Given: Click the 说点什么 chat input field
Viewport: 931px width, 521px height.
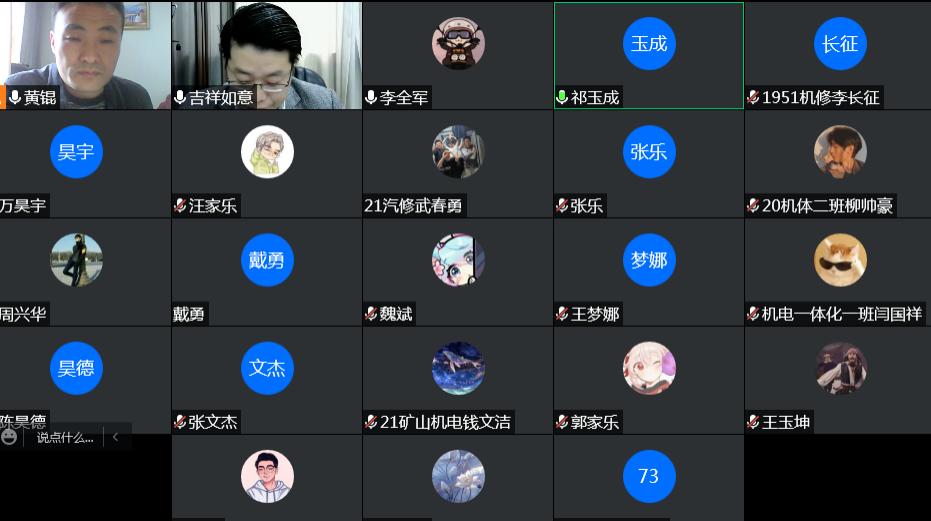Looking at the screenshot, I should click(65, 438).
